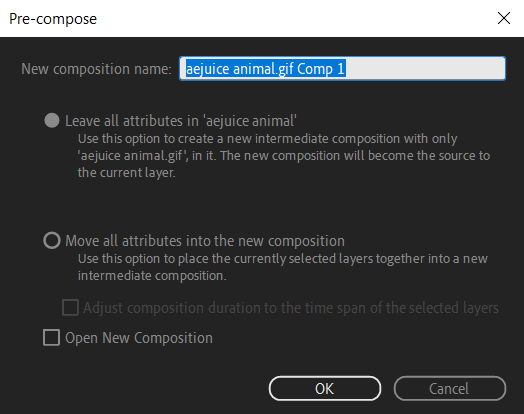Click the 'the current layer.' description line
The height and width of the screenshot is (414, 524).
coord(127,173)
